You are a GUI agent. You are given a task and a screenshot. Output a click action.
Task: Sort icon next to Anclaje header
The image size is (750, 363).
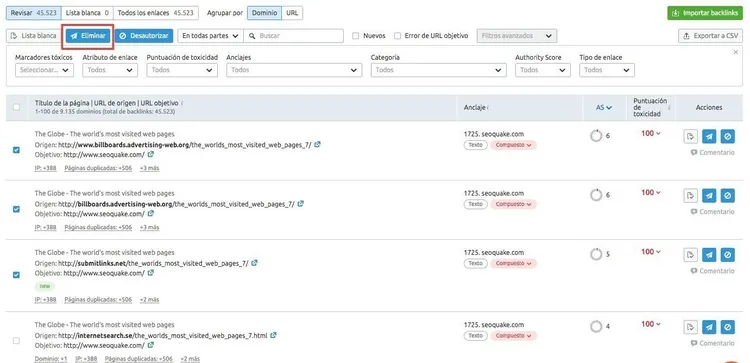(487, 108)
